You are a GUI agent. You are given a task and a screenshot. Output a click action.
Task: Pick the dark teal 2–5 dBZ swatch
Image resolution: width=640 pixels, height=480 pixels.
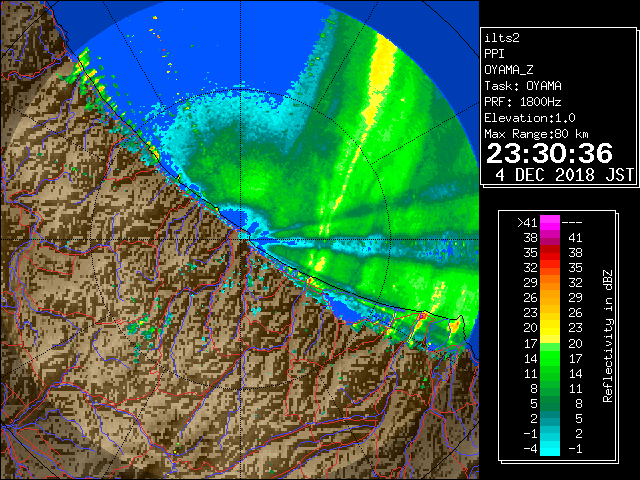coord(550,418)
